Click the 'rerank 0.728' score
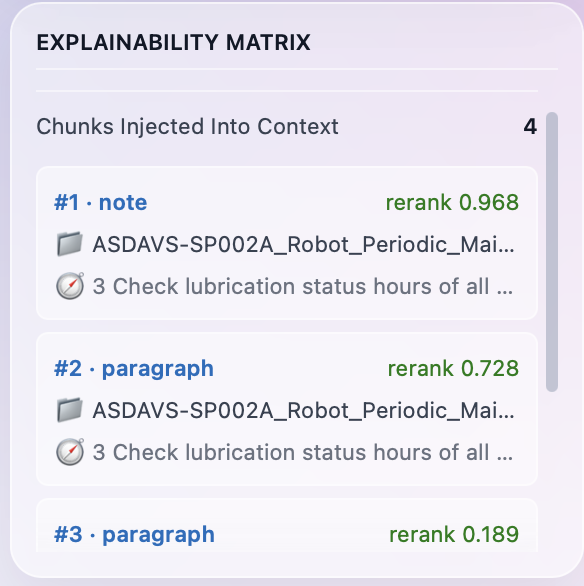Screen dimensions: 584x586 pyautogui.click(x=453, y=368)
